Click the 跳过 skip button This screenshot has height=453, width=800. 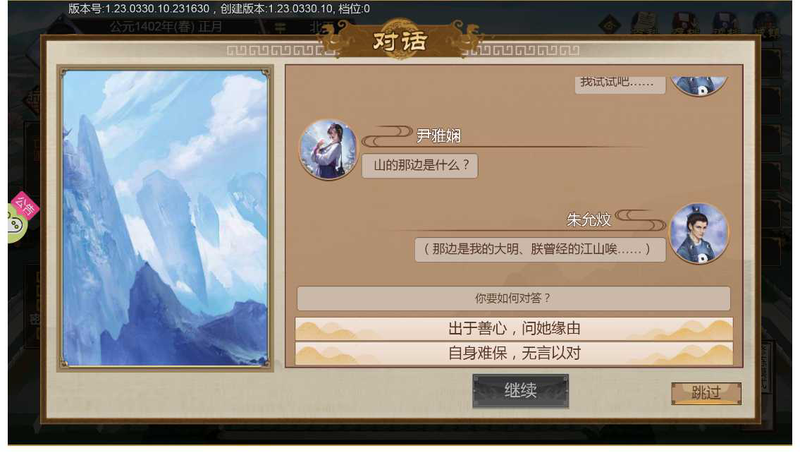click(x=706, y=393)
